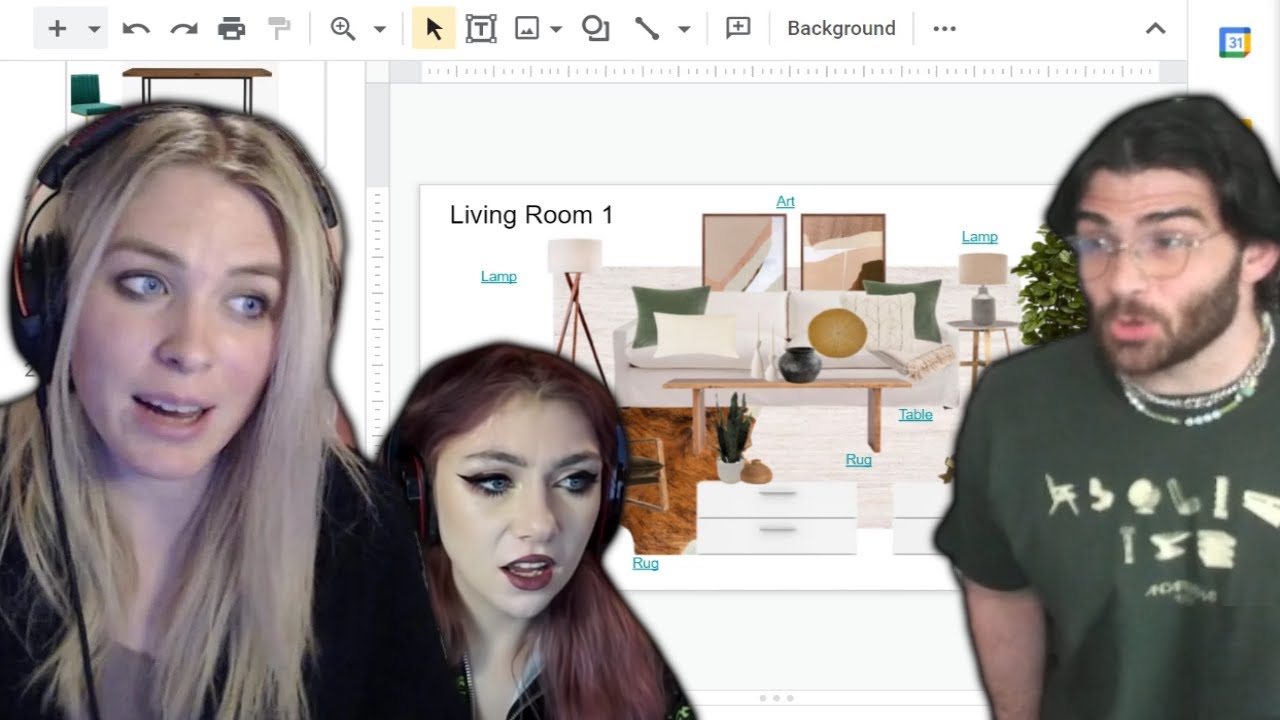Click the new slide plus button

pos(57,29)
